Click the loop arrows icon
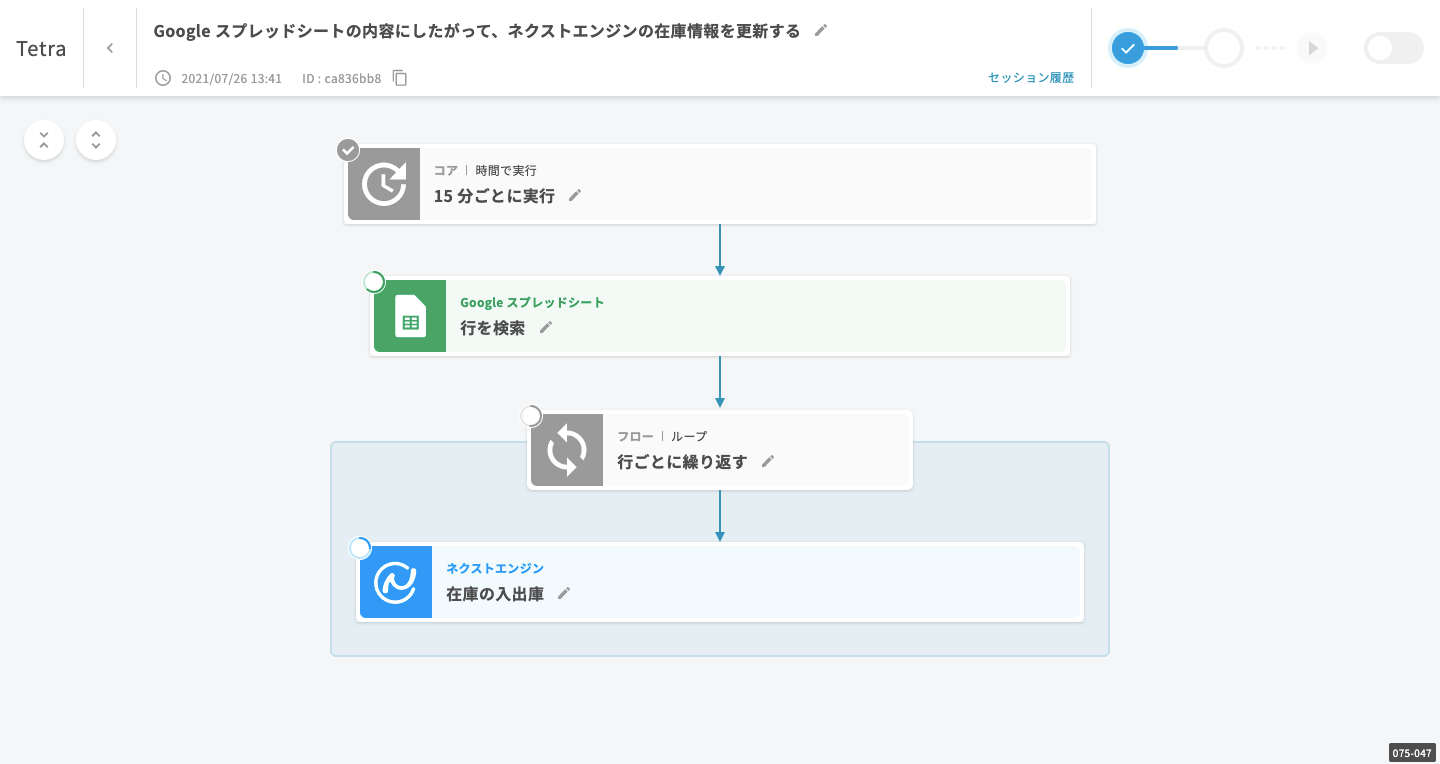Viewport: 1440px width, 764px height. 567,450
